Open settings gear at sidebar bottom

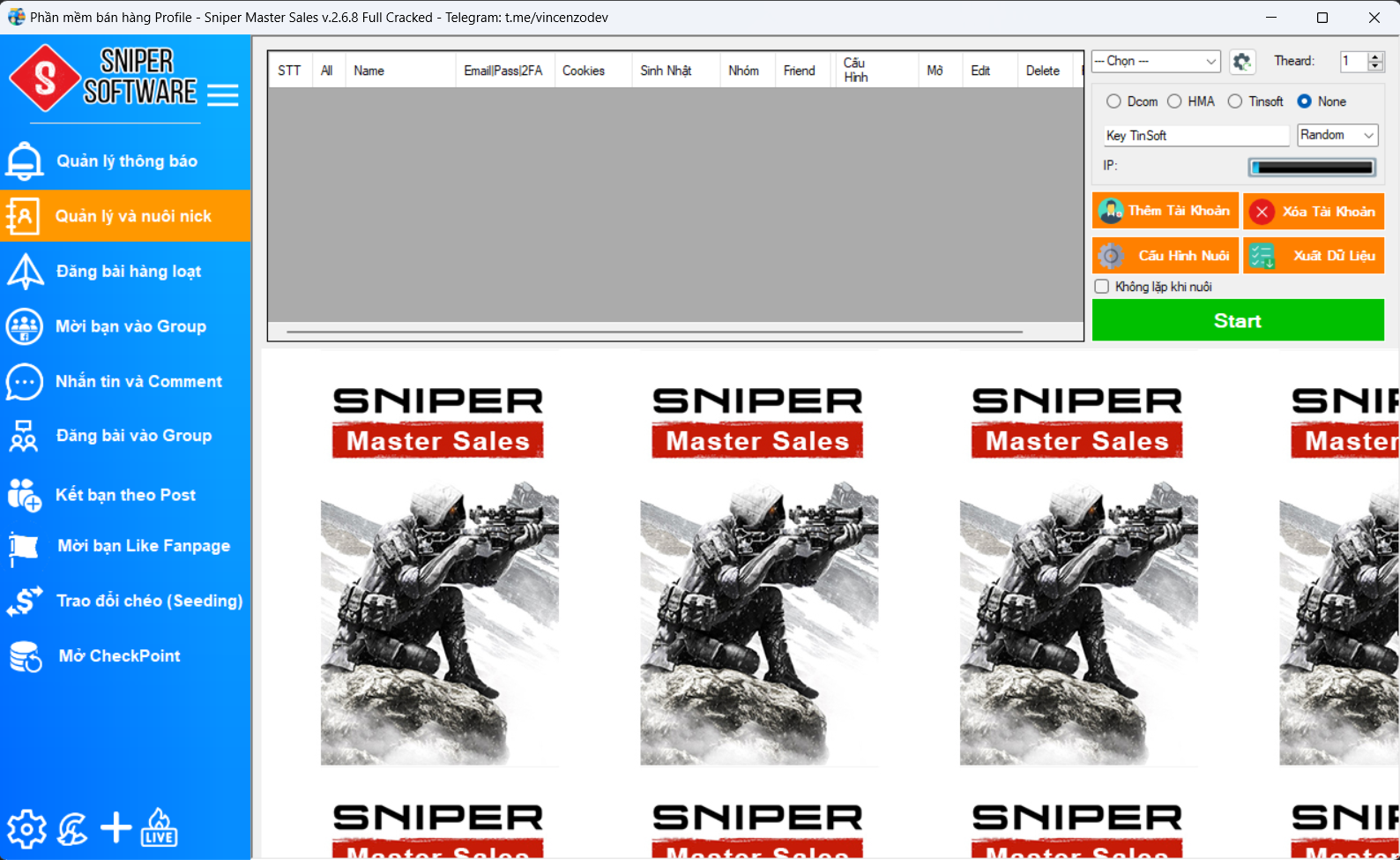26,828
